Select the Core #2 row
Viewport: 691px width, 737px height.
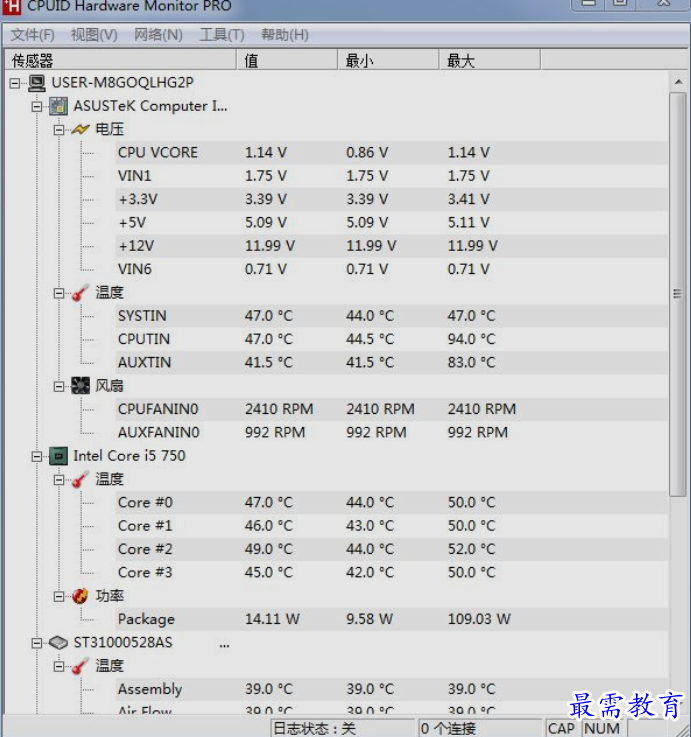[392, 549]
